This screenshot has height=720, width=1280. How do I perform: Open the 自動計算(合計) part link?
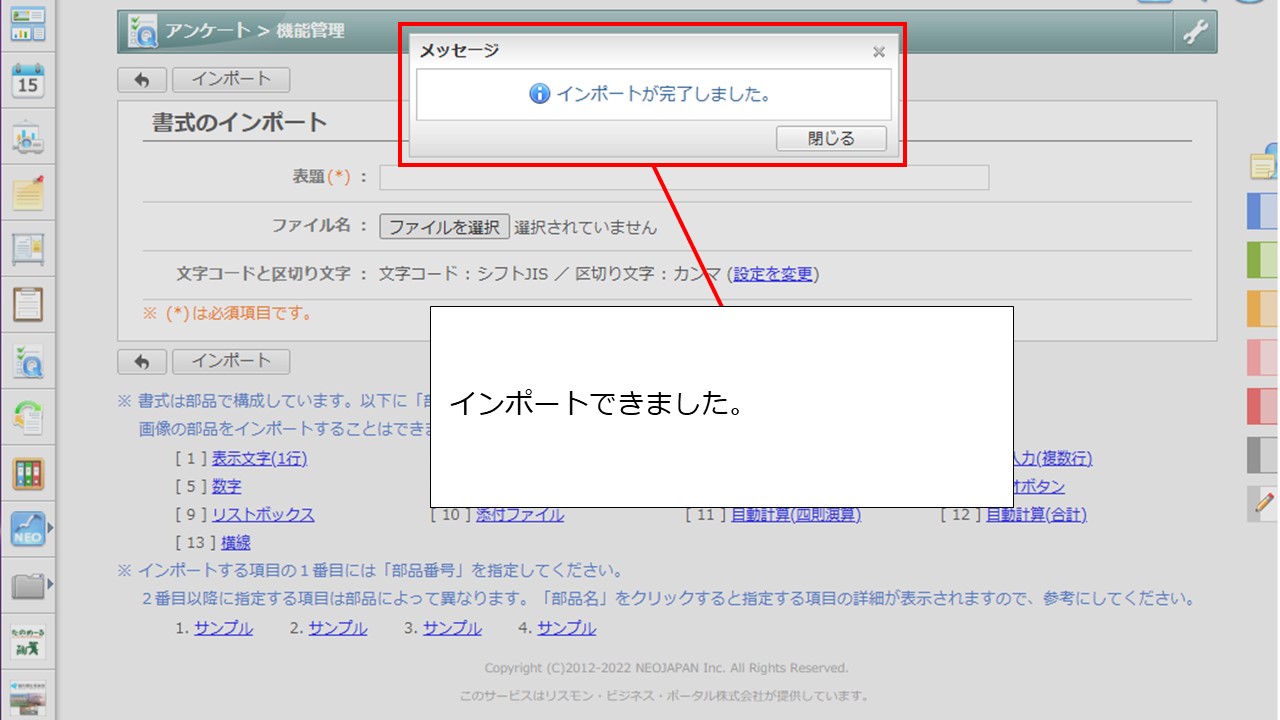[1036, 515]
